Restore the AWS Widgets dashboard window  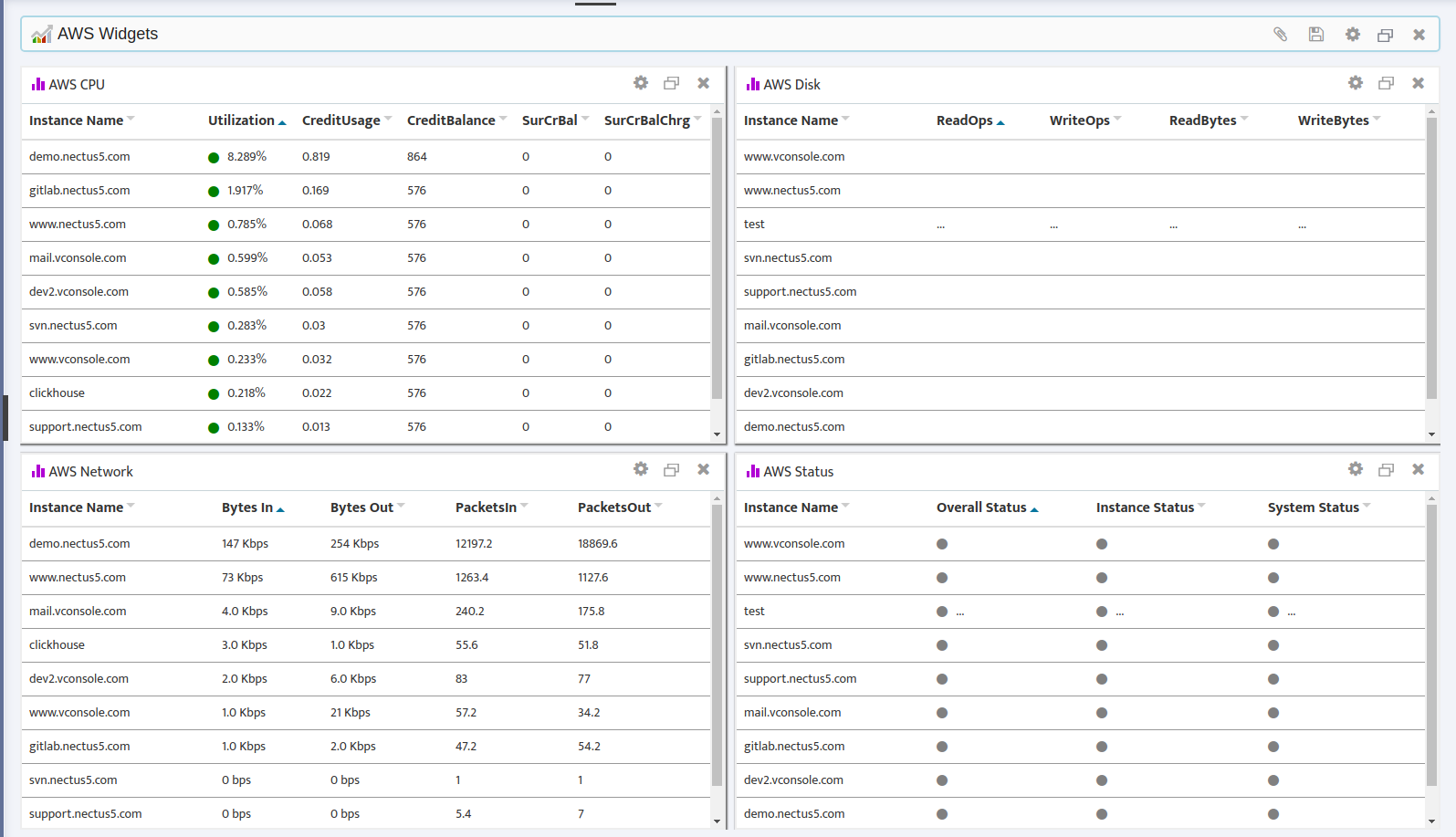tap(1386, 35)
